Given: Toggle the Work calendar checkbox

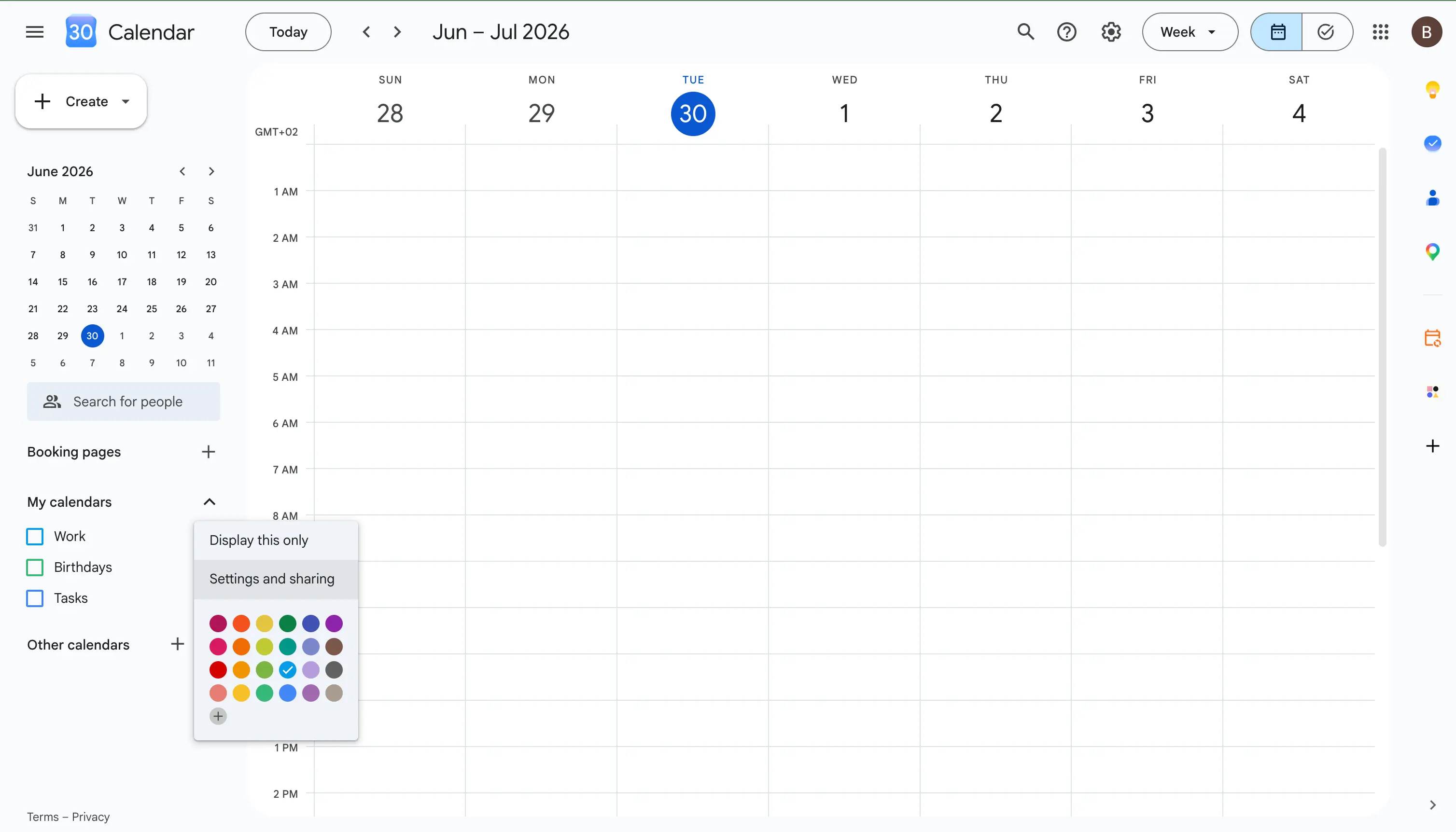Looking at the screenshot, I should point(35,537).
